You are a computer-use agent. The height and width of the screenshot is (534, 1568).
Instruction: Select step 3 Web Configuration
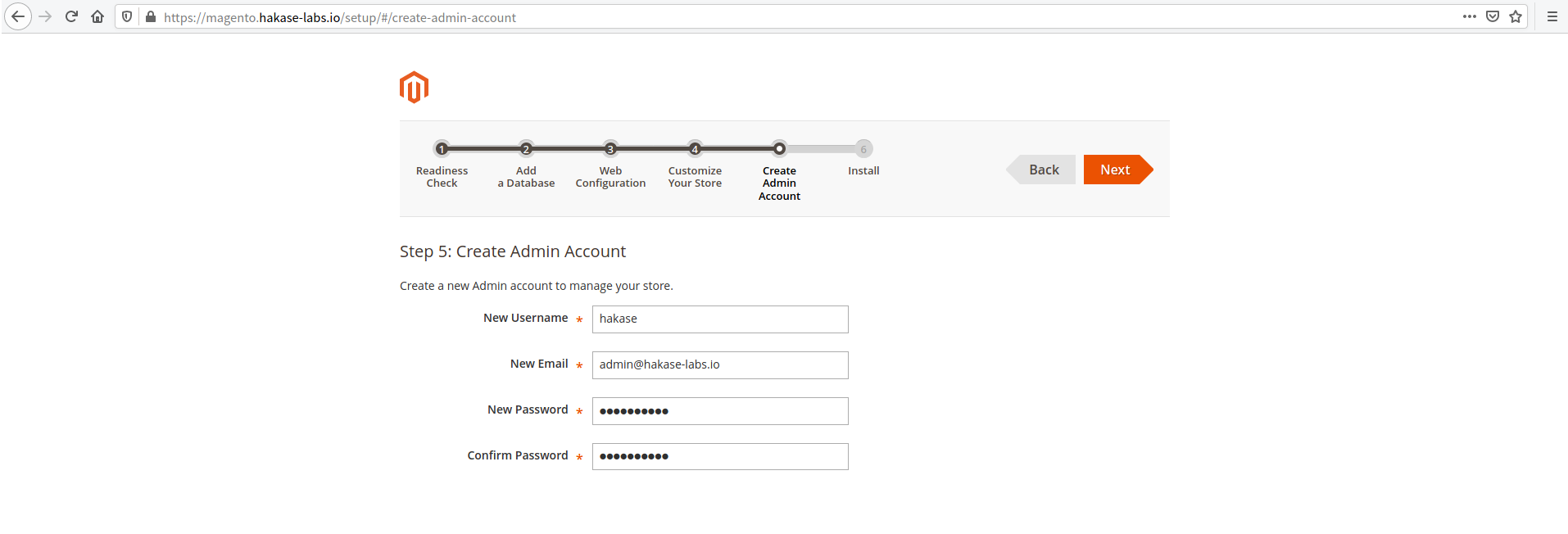pyautogui.click(x=610, y=149)
